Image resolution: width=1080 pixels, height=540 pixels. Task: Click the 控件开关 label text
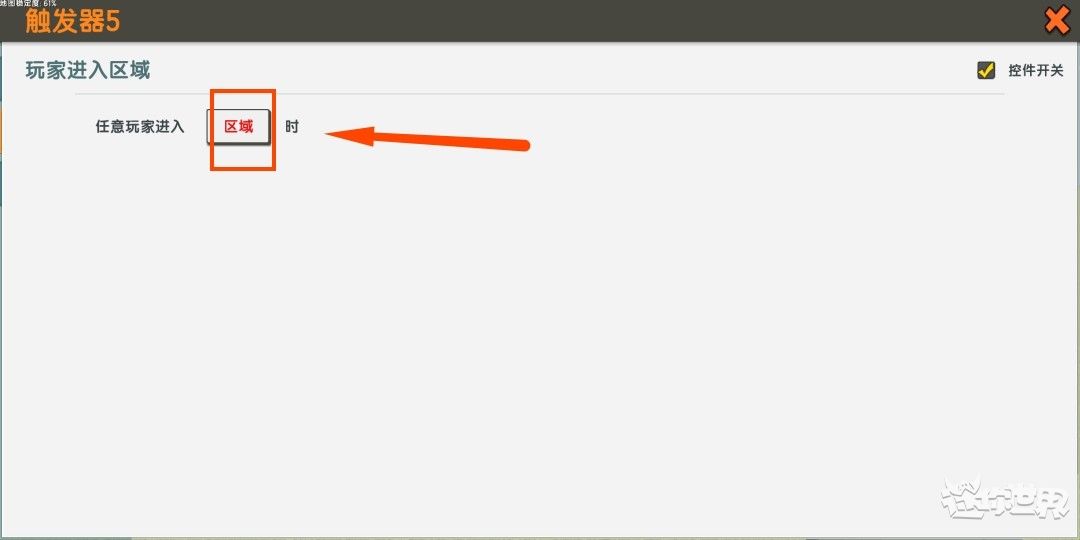click(1035, 70)
